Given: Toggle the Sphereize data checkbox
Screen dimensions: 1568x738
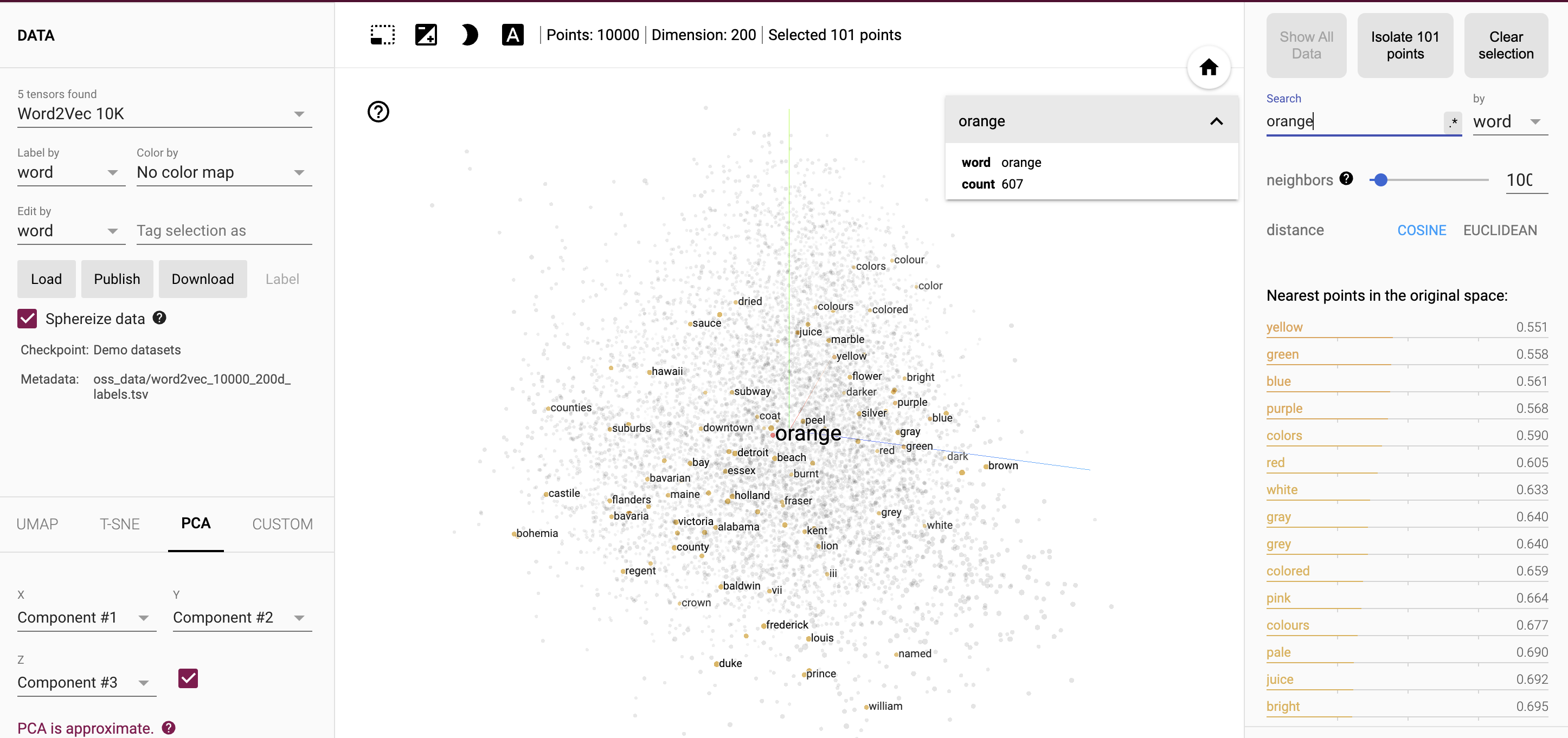Looking at the screenshot, I should (27, 318).
